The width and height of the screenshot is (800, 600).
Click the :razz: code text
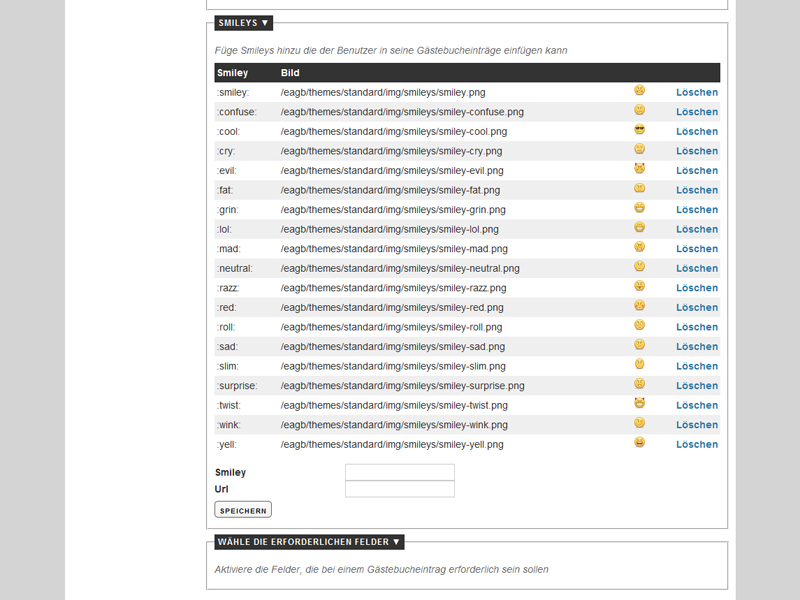pos(228,288)
